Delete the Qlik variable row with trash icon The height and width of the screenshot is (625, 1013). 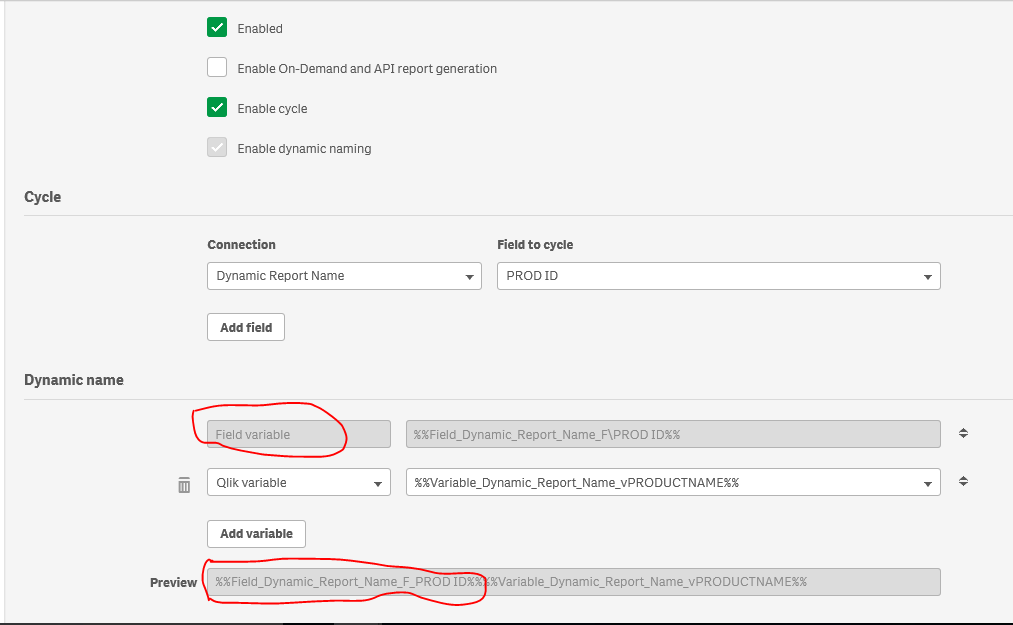(x=184, y=485)
